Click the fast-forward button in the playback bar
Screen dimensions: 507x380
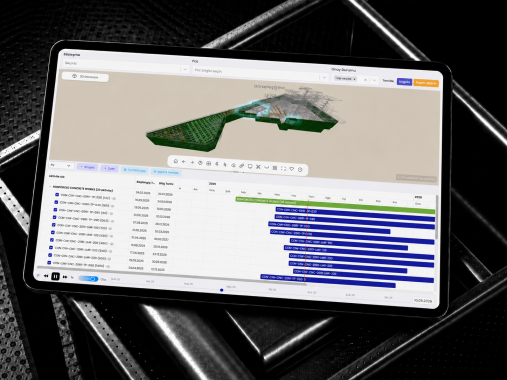[x=65, y=277]
